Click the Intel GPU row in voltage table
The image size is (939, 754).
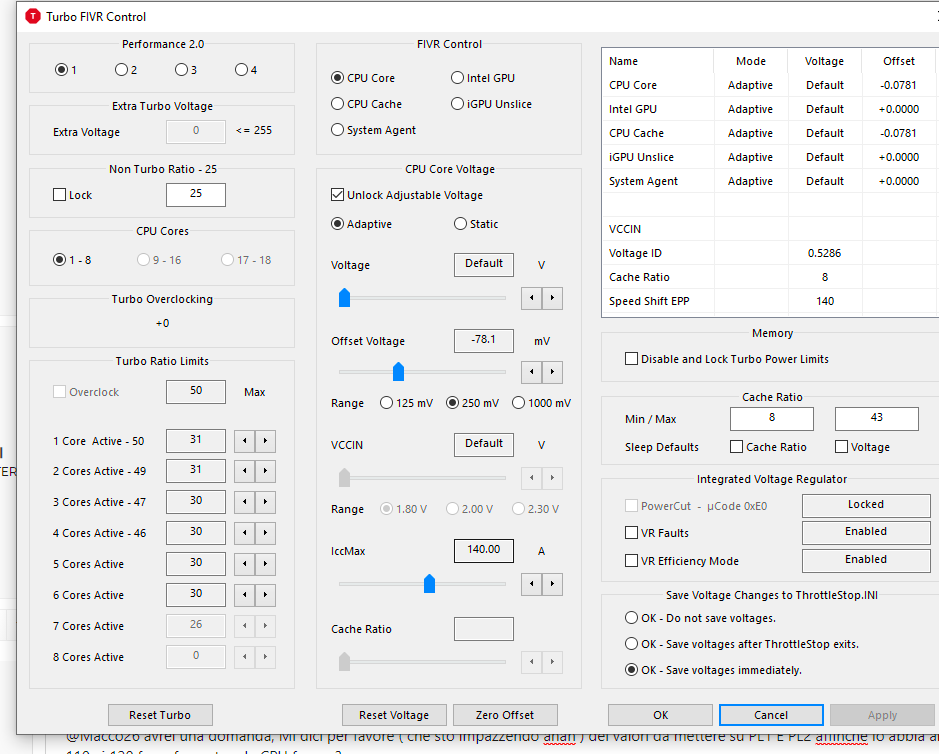point(768,109)
